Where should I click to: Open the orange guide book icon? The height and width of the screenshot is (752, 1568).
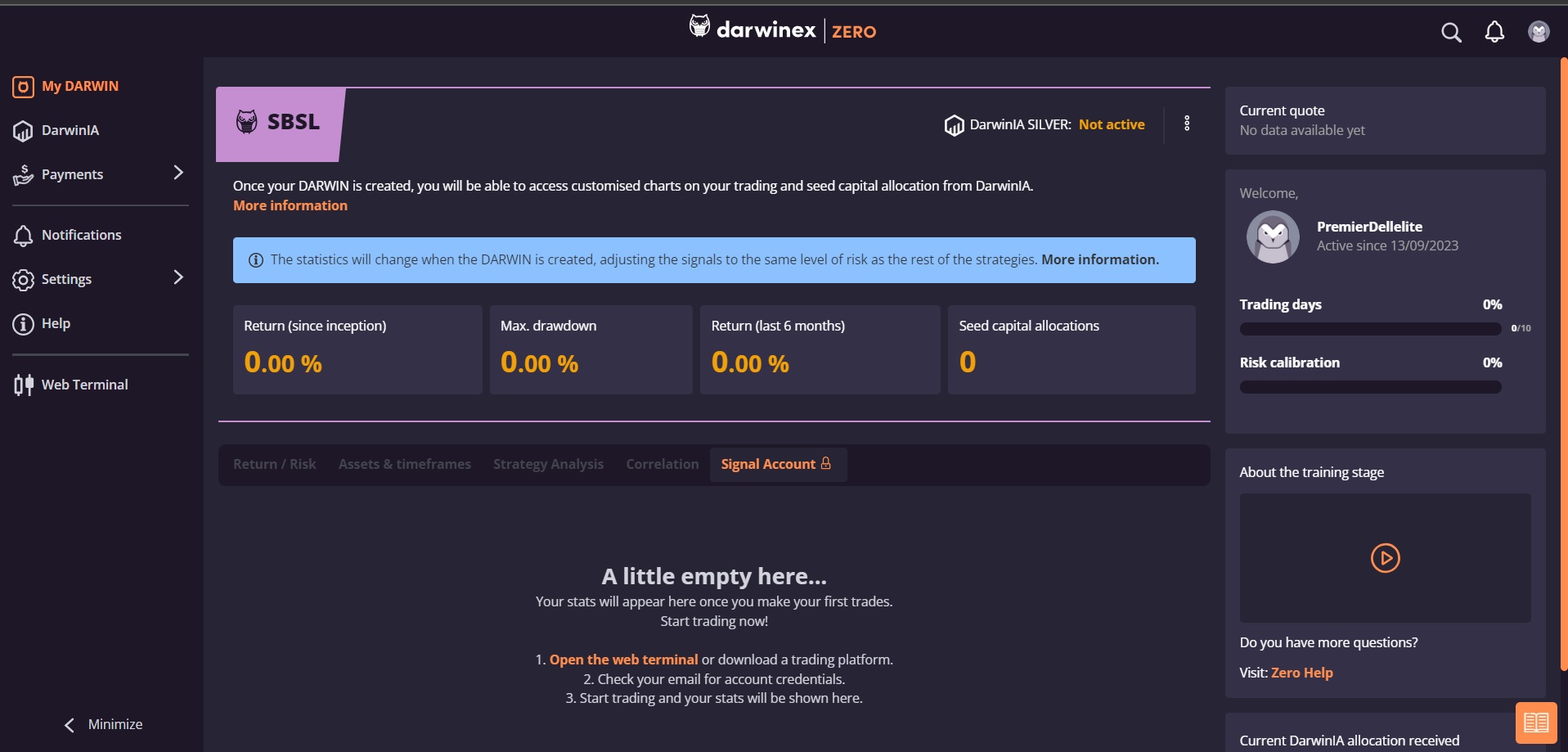(x=1535, y=723)
